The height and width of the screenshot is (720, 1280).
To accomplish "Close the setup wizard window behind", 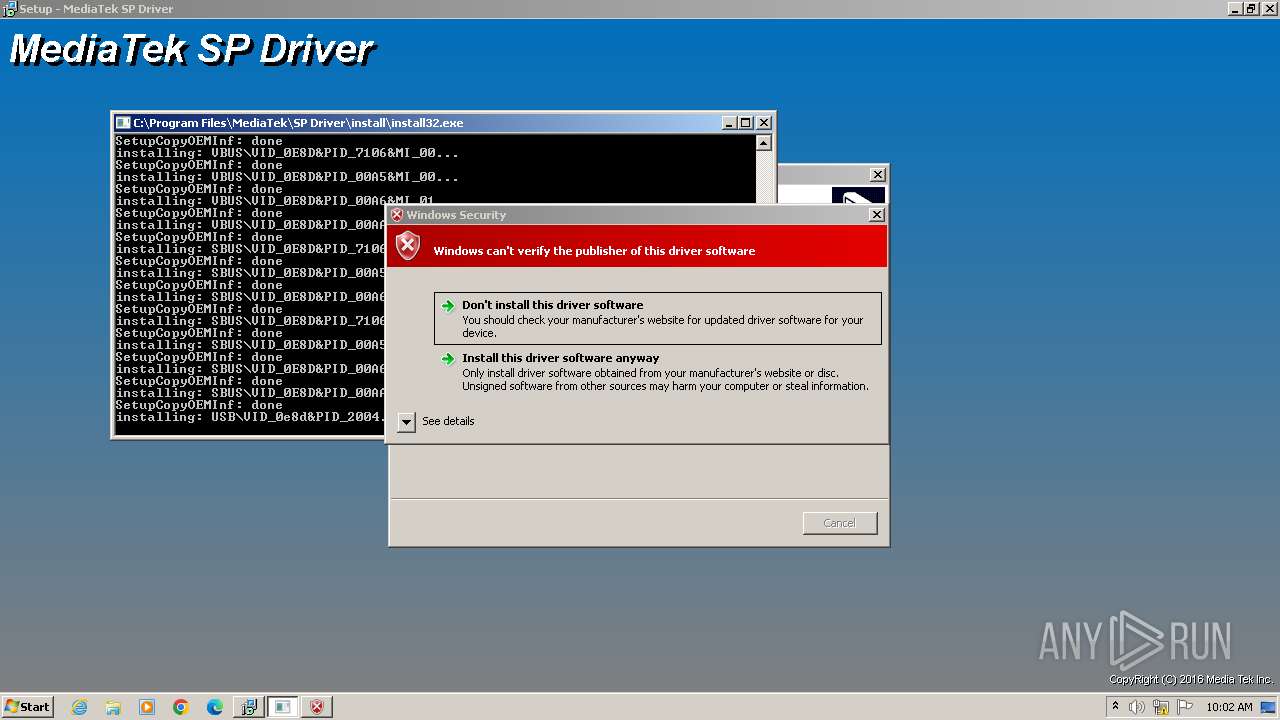I will 878,174.
